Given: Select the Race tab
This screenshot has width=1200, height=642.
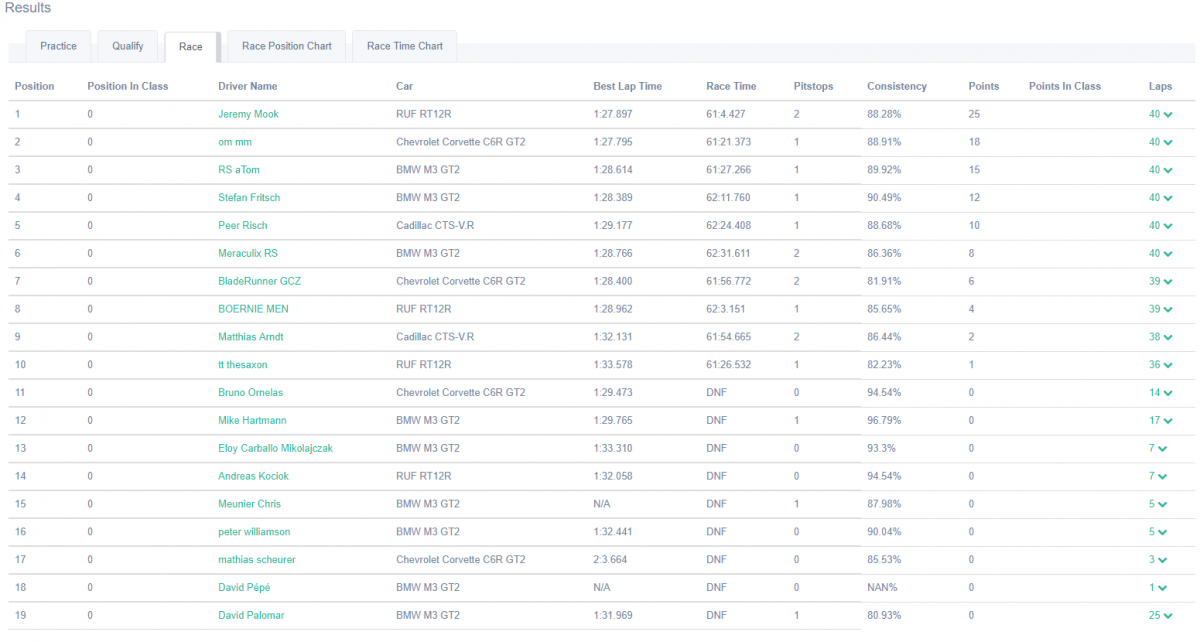Looking at the screenshot, I should pos(190,47).
